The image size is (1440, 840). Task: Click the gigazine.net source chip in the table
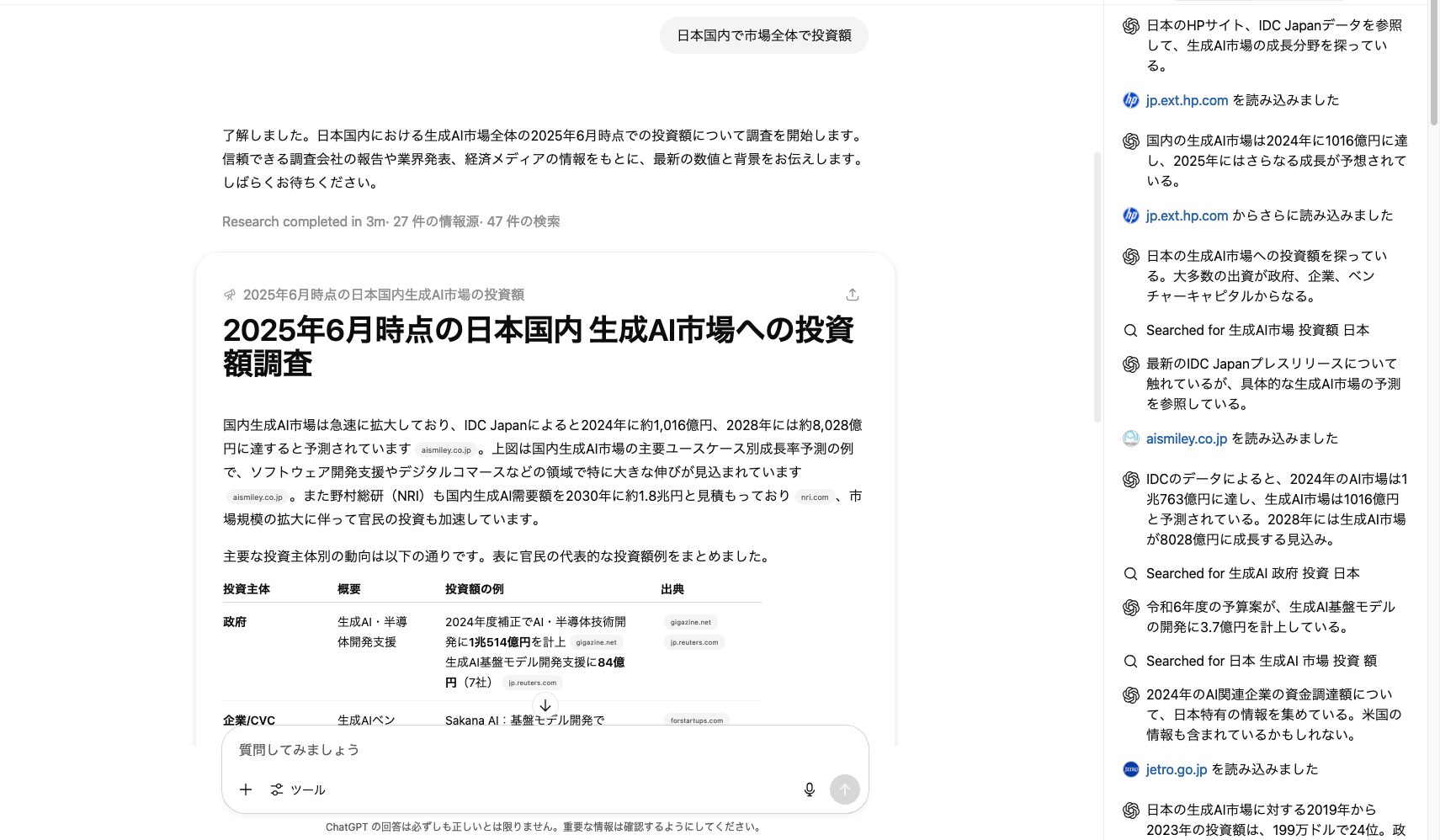tap(689, 621)
